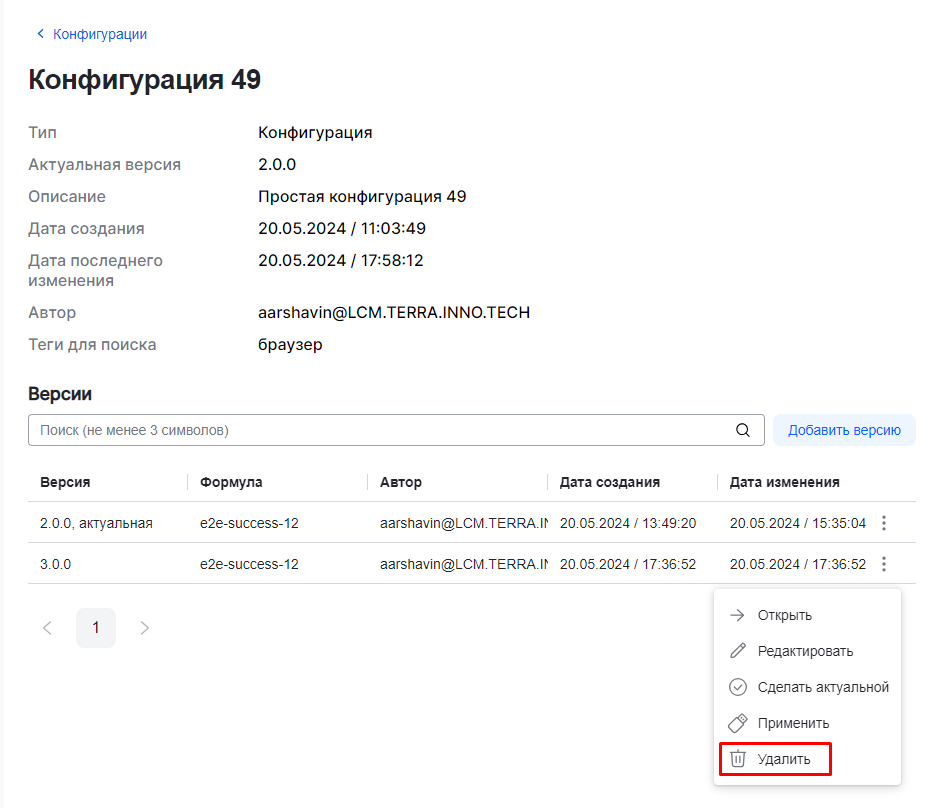Choose Редактировать from the context menu
Viewport: 933px width, 808px height.
coord(805,651)
